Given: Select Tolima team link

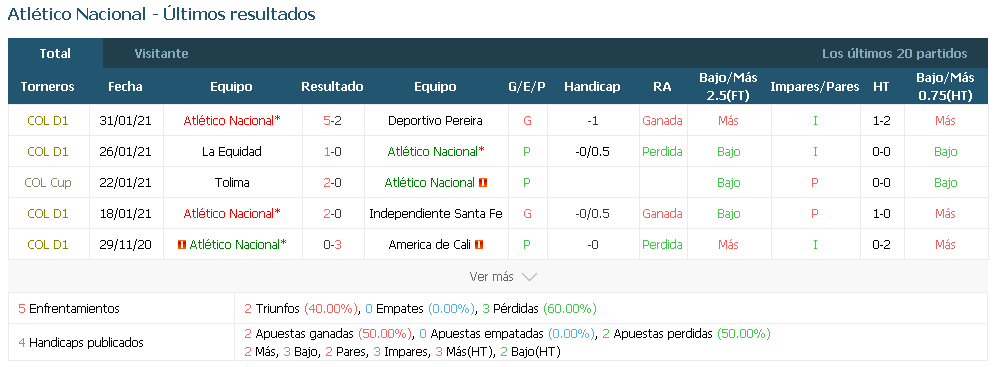Looking at the screenshot, I should click(232, 183).
